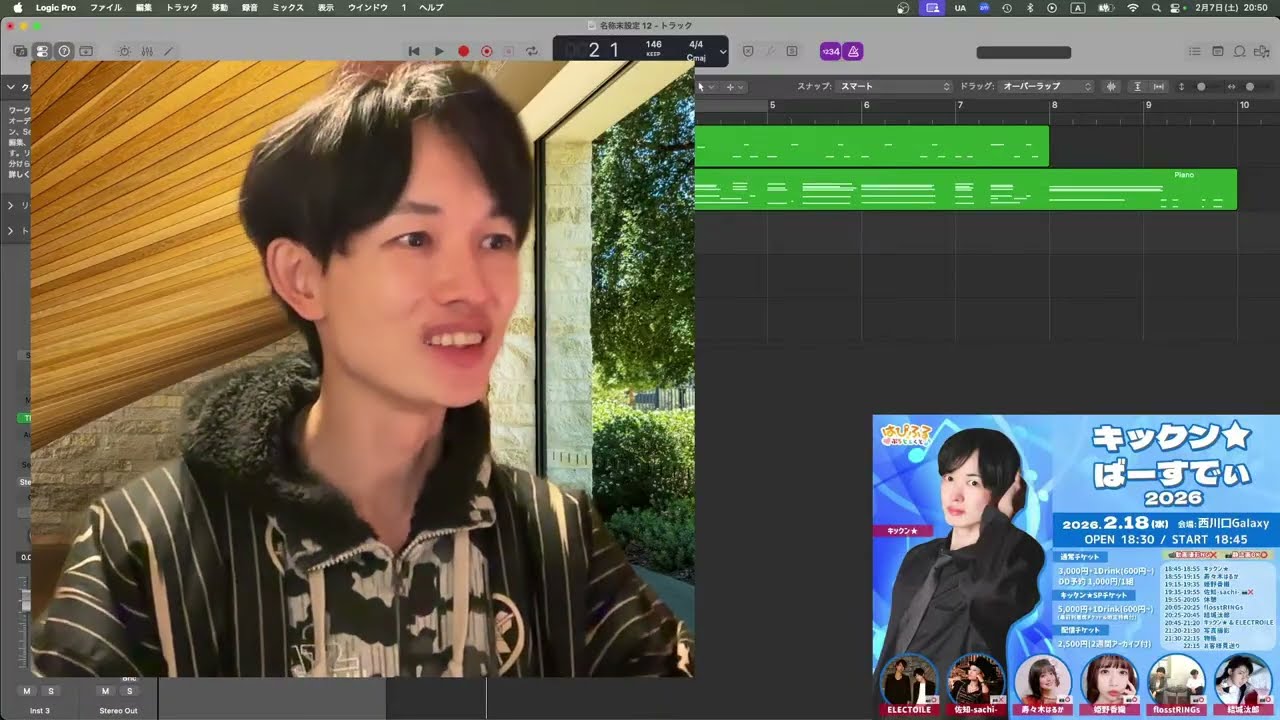Expand the region inspector disclosure arrow
This screenshot has width=1280, height=720.
tap(10, 205)
